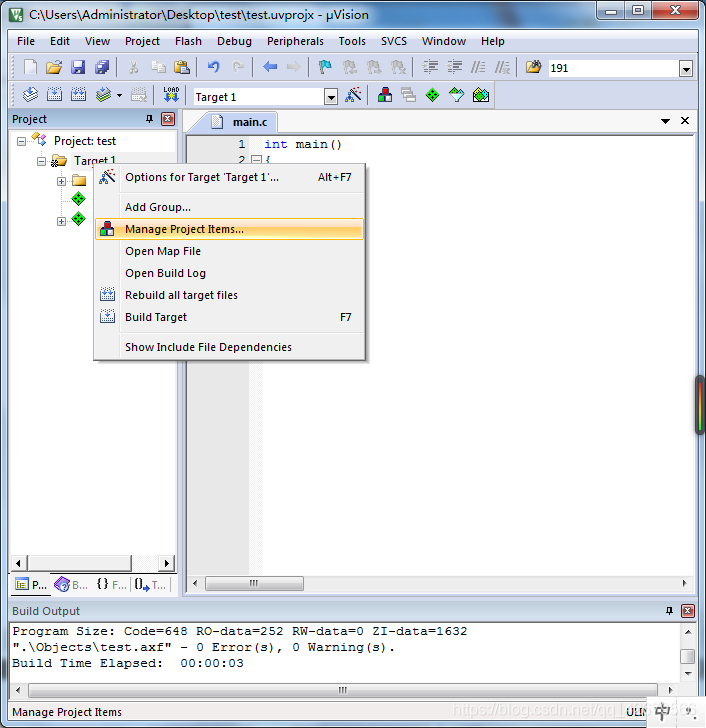Click the Open file folder icon
Viewport: 706px width, 728px height.
click(x=54, y=68)
